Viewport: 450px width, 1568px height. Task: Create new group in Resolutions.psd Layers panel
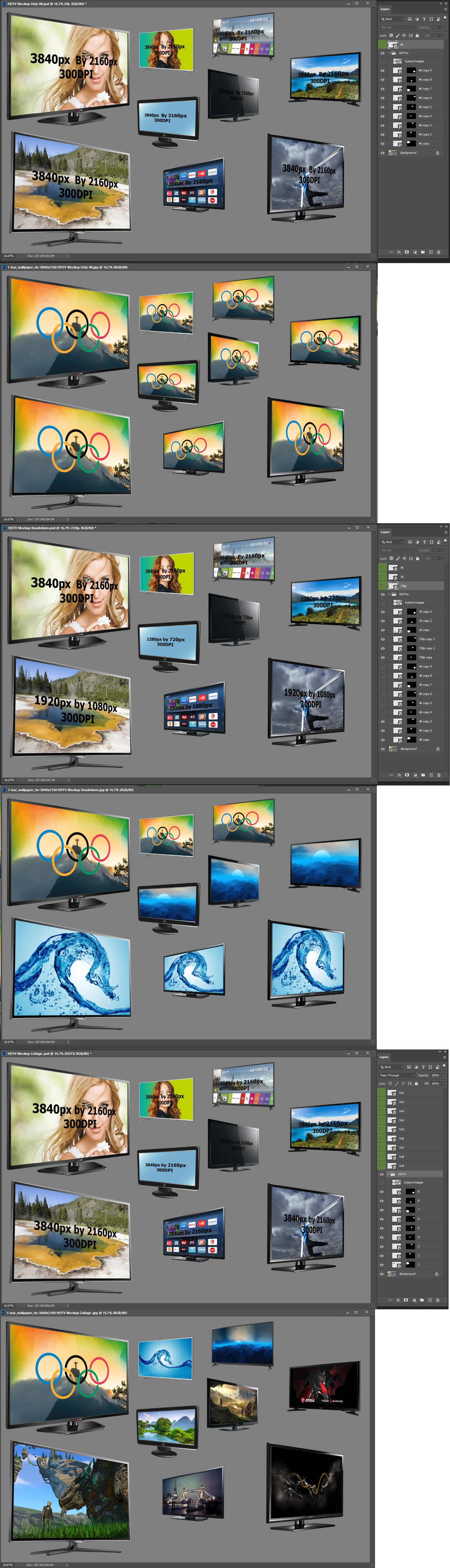tap(423, 775)
